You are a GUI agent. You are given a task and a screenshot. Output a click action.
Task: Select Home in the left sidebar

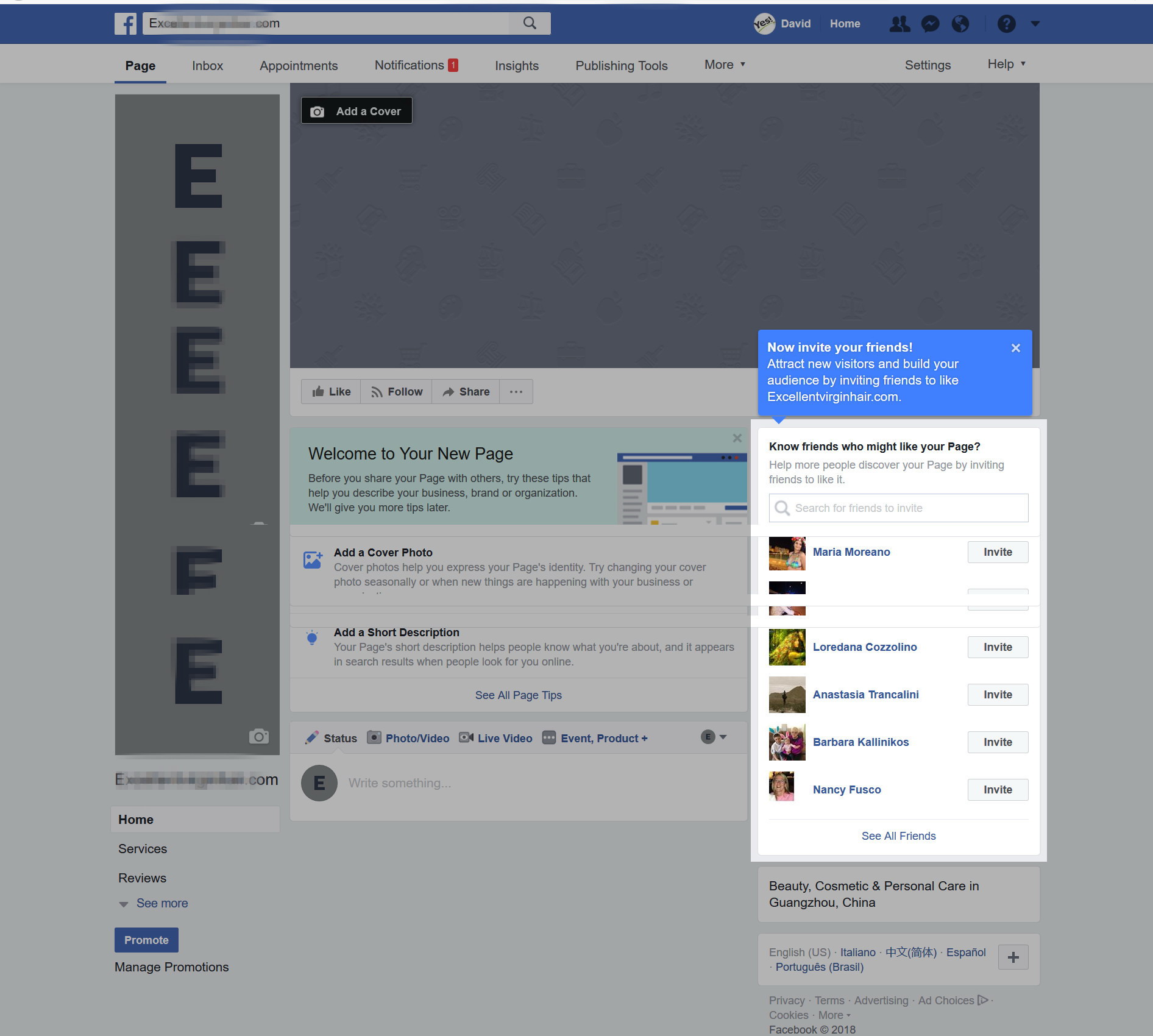tap(195, 820)
